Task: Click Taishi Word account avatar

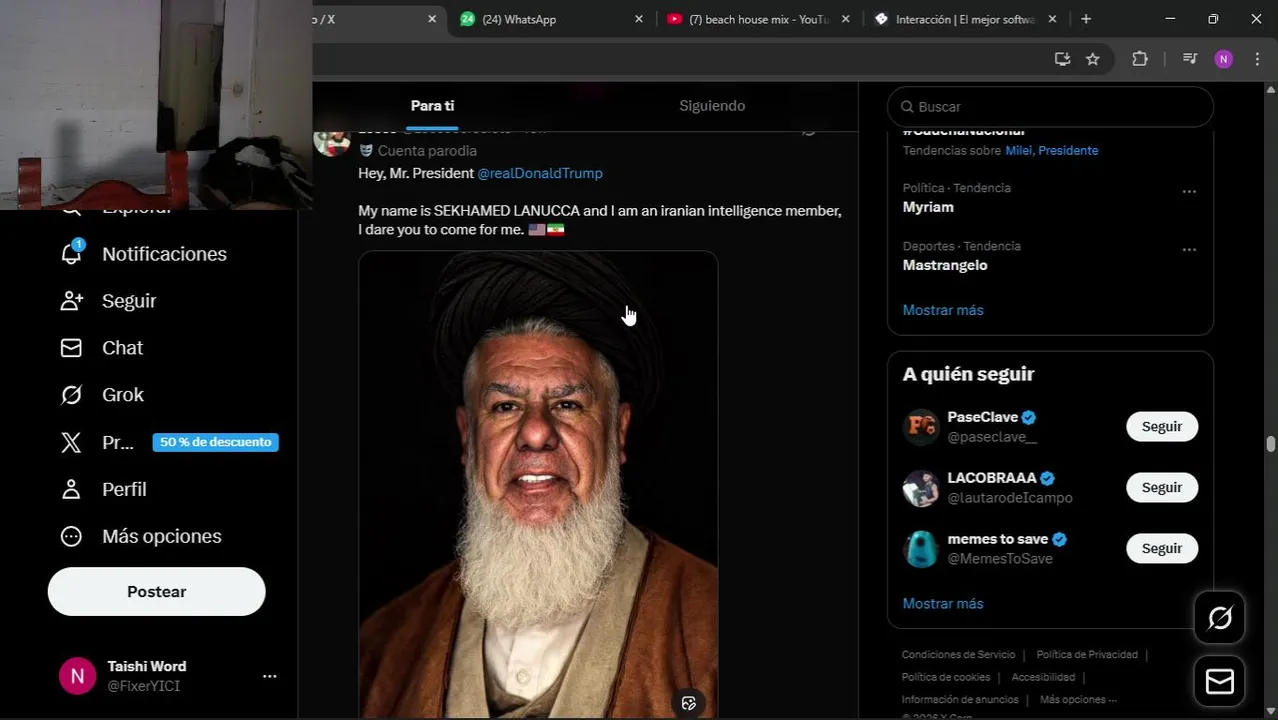Action: [x=77, y=676]
